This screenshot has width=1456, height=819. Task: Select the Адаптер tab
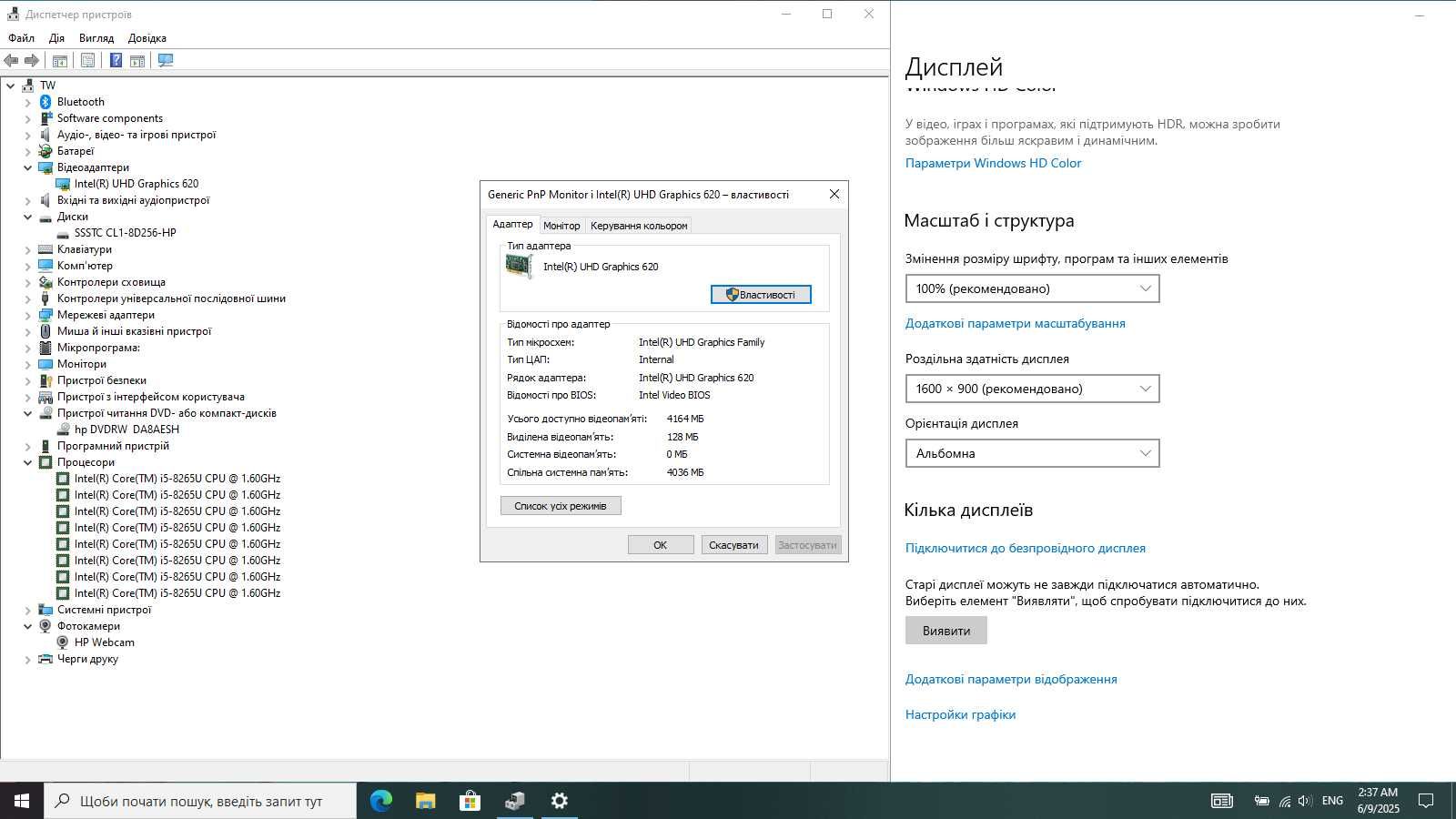coord(512,224)
